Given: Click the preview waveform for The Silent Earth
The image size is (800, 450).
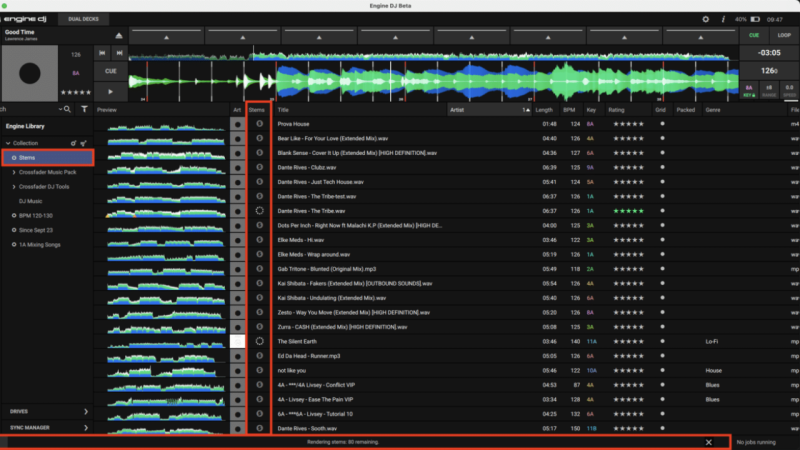Looking at the screenshot, I should tap(166, 343).
